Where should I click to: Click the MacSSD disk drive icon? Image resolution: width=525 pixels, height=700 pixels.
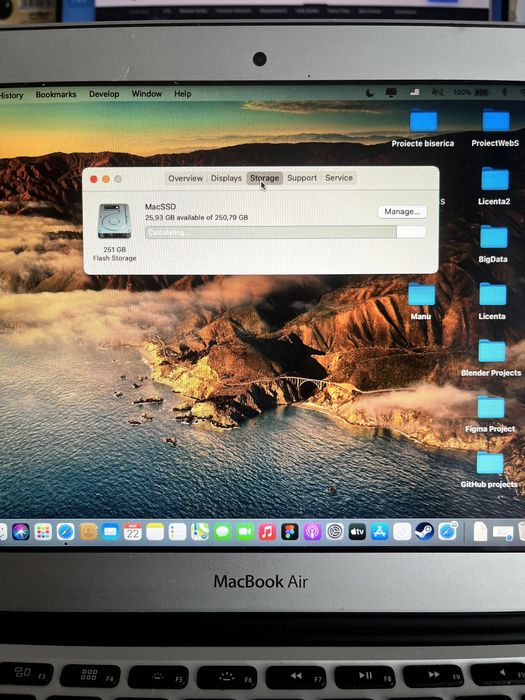pos(114,221)
